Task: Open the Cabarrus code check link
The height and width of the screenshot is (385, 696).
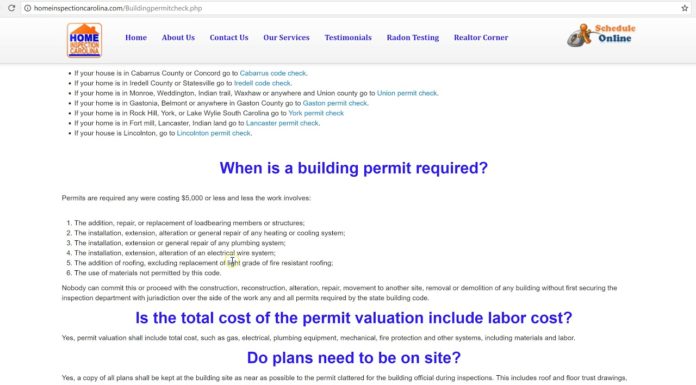Action: coord(273,73)
